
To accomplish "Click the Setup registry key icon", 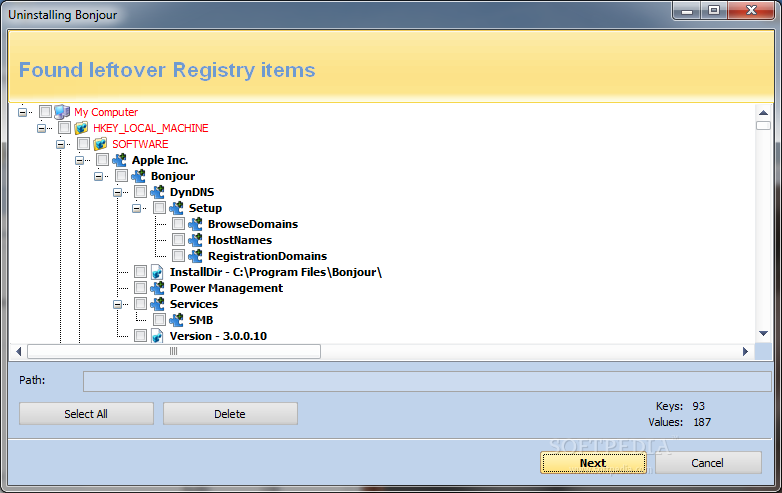I will tap(176, 208).
